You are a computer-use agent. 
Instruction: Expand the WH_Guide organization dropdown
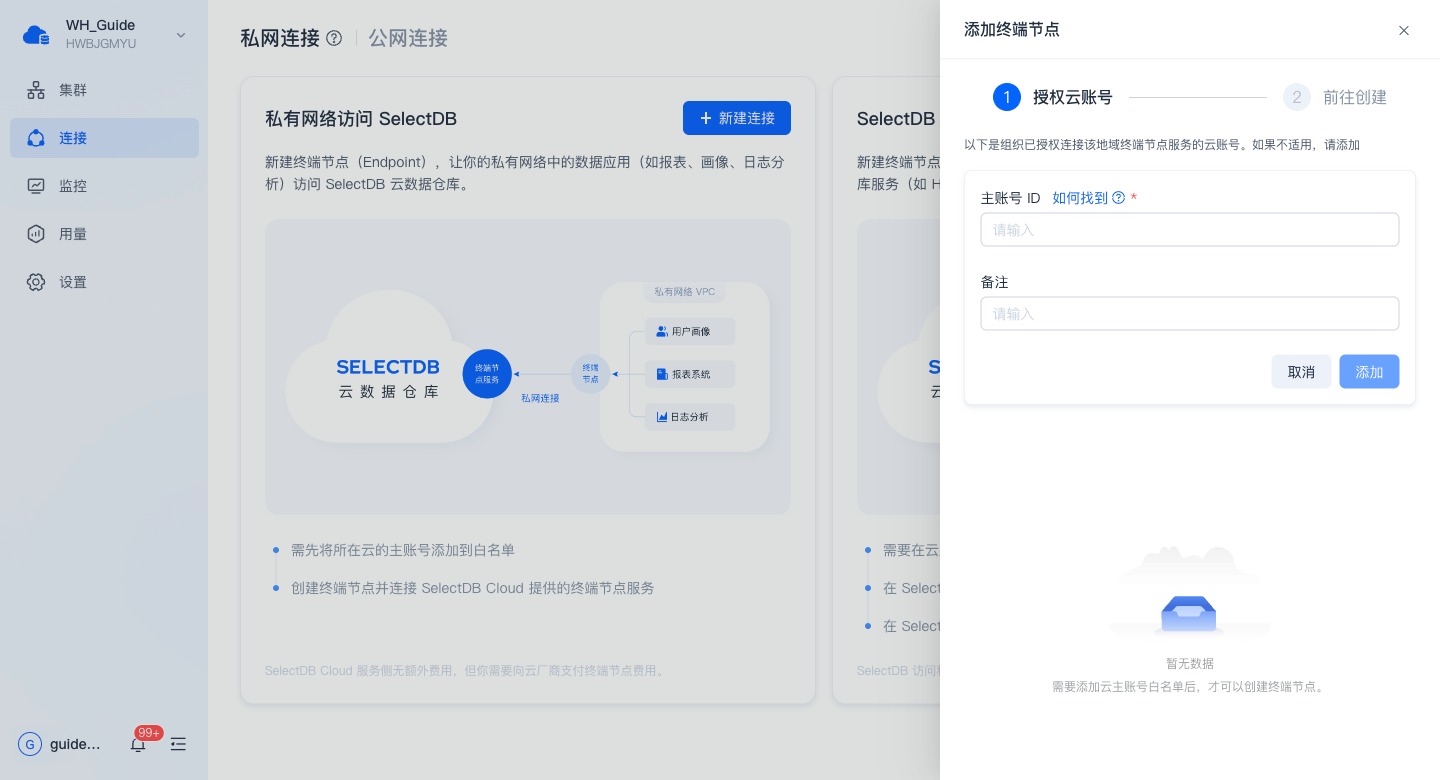(x=181, y=35)
